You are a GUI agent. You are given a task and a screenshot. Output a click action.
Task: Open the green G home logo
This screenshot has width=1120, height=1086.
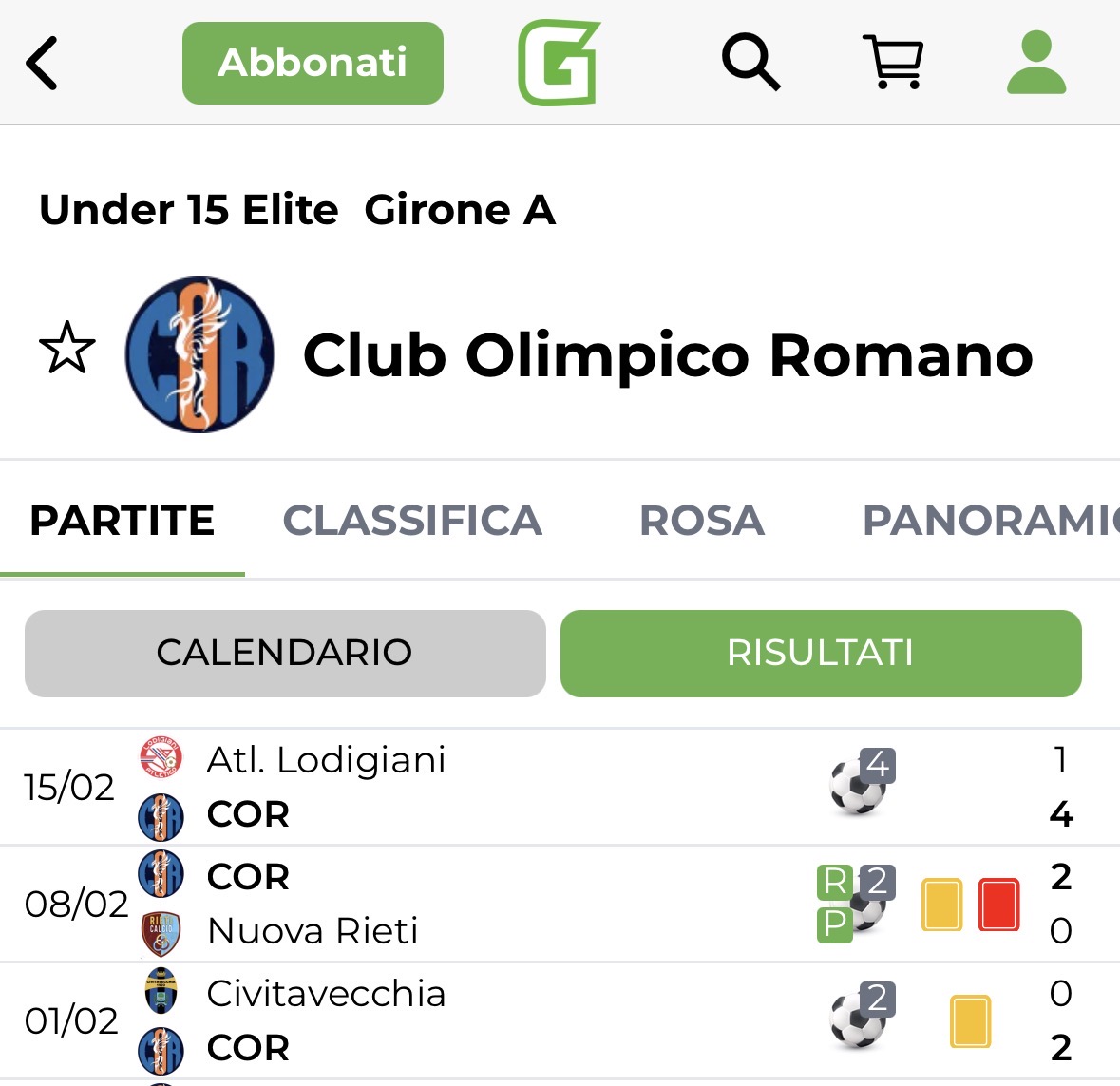tap(559, 63)
